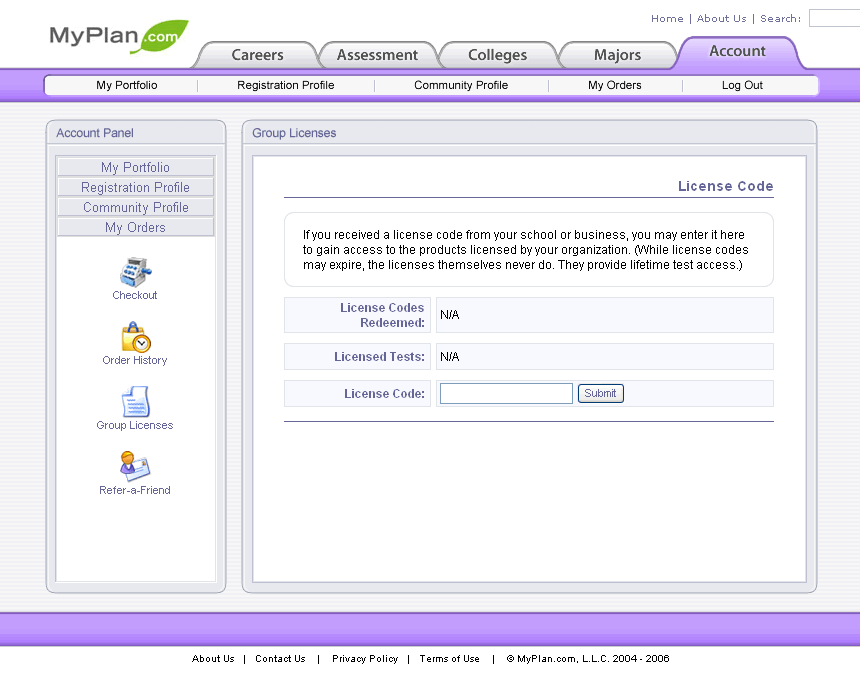Click the 'License Code' section heading
Image resolution: width=860 pixels, height=680 pixels.
726,186
